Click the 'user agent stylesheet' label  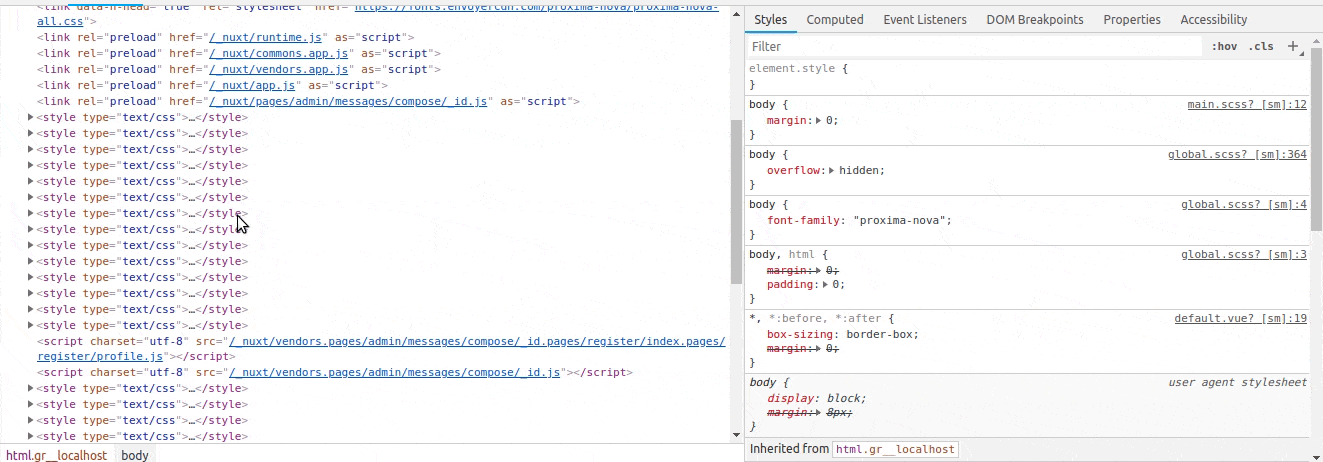click(1237, 382)
